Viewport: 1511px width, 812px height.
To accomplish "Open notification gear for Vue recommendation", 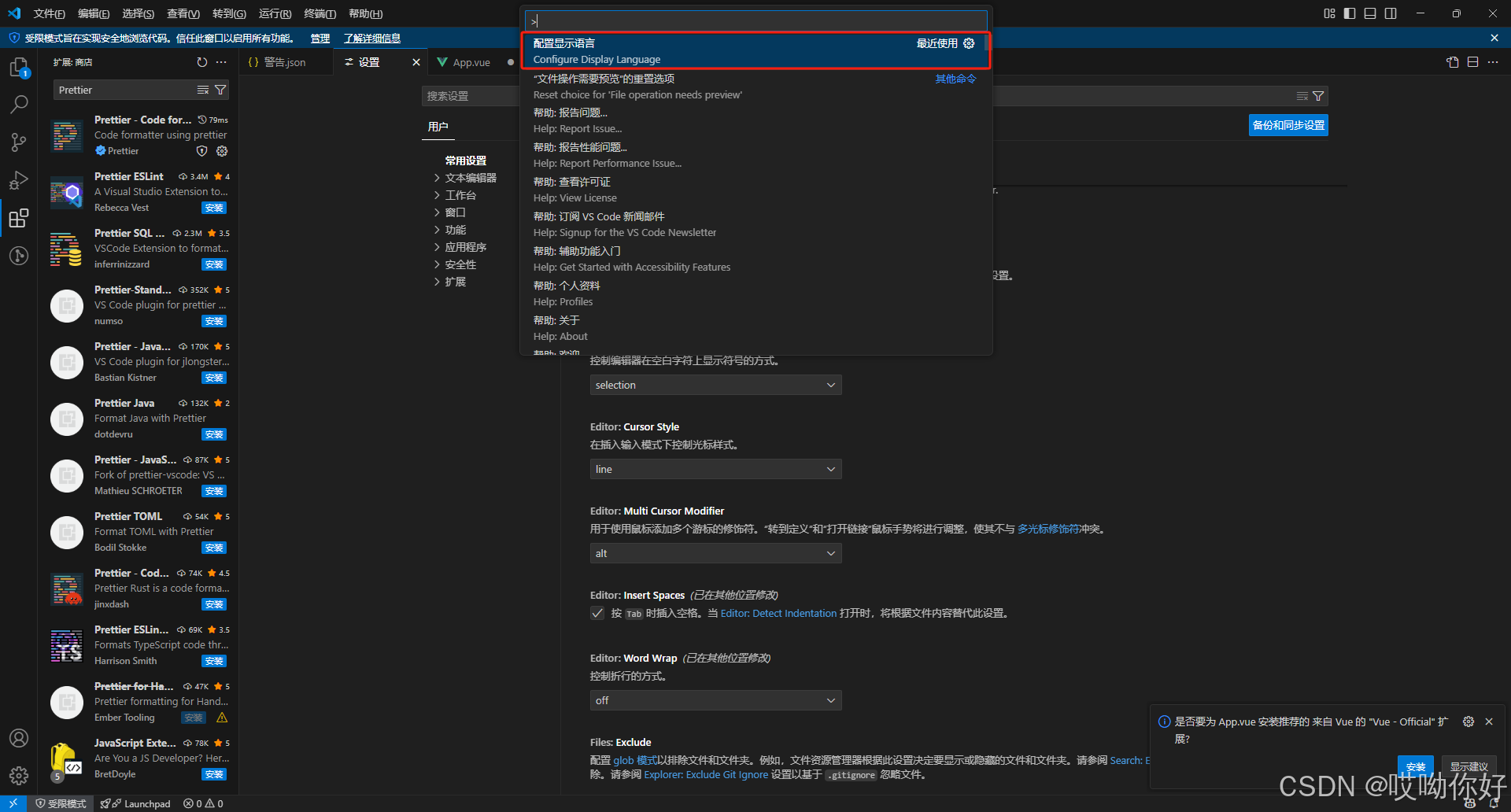I will coord(1469,722).
